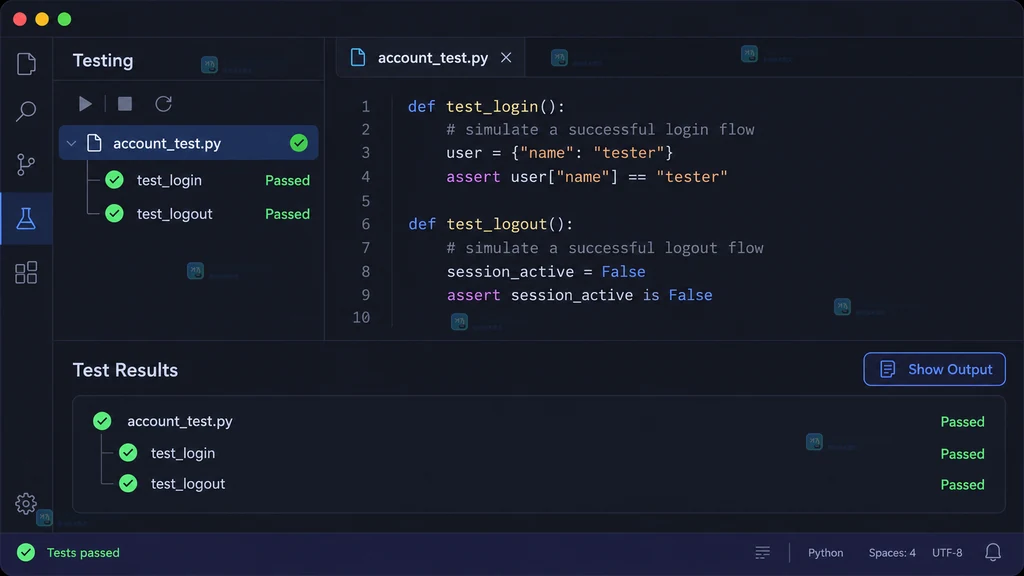The height and width of the screenshot is (576, 1024).
Task: Collapse the account_test.py tree chevron
Action: pos(71,143)
